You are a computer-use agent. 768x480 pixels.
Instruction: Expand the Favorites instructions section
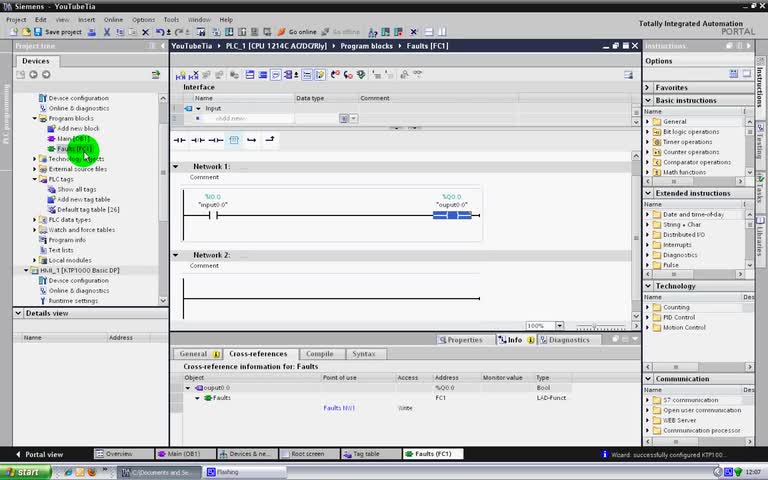click(x=648, y=87)
